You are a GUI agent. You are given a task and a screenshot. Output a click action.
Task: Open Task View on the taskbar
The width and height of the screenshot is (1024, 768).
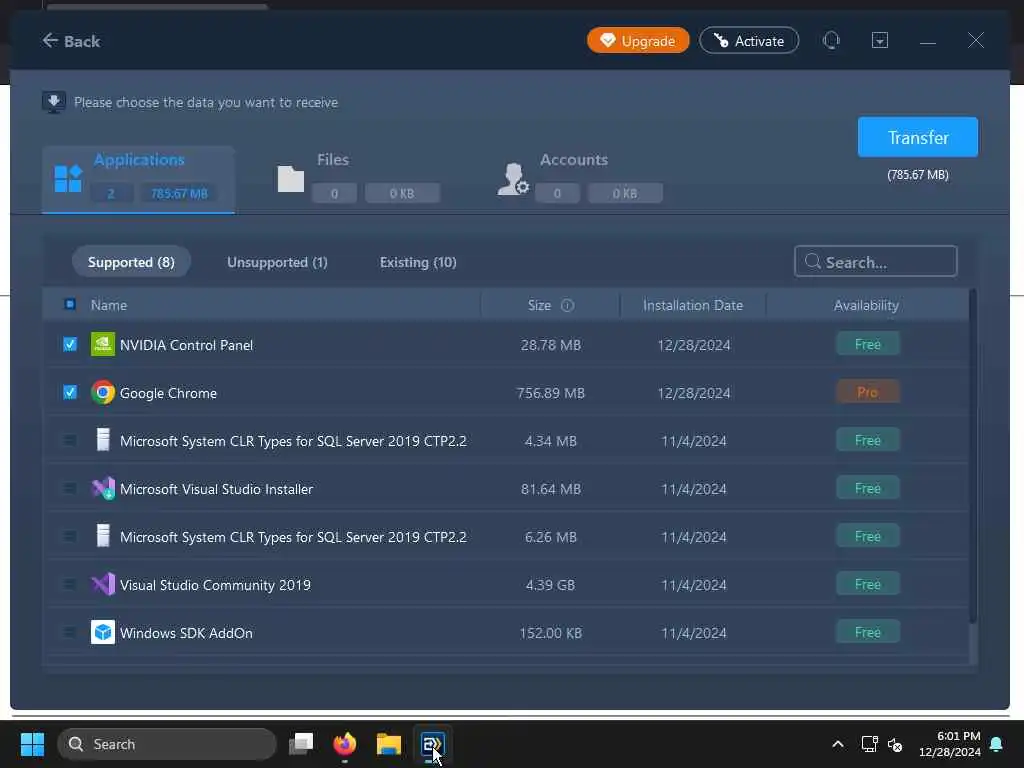click(301, 744)
